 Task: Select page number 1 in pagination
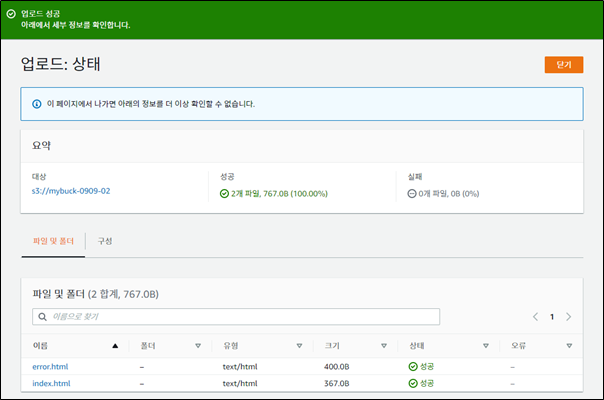(x=552, y=317)
